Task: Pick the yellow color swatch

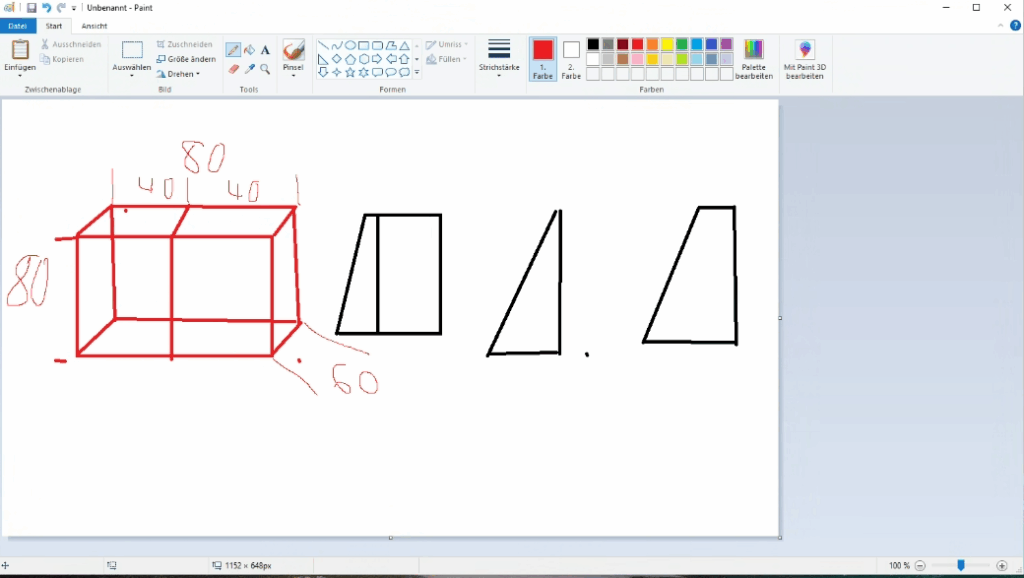Action: [667, 44]
